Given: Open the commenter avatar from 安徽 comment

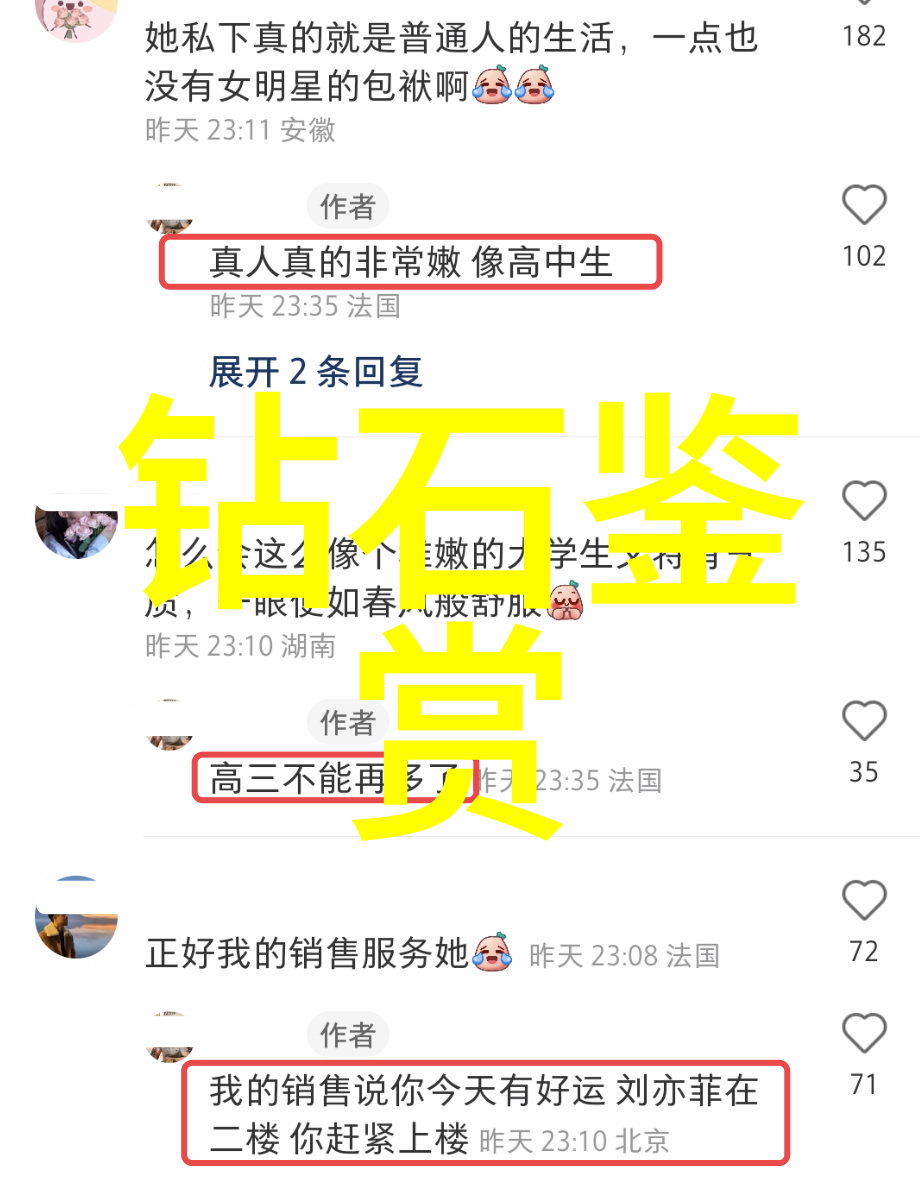Looking at the screenshot, I should point(76,17).
